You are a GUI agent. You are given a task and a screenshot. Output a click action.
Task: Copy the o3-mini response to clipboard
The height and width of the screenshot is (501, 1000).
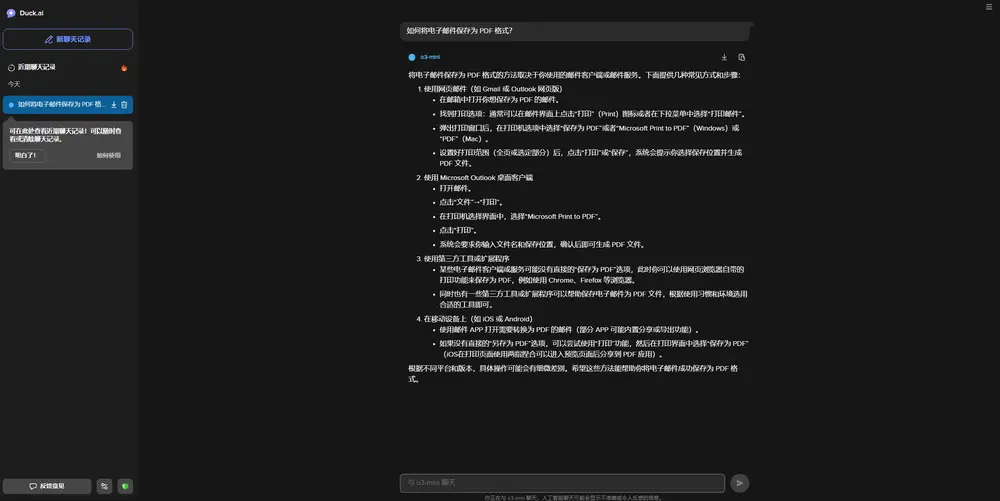(741, 57)
